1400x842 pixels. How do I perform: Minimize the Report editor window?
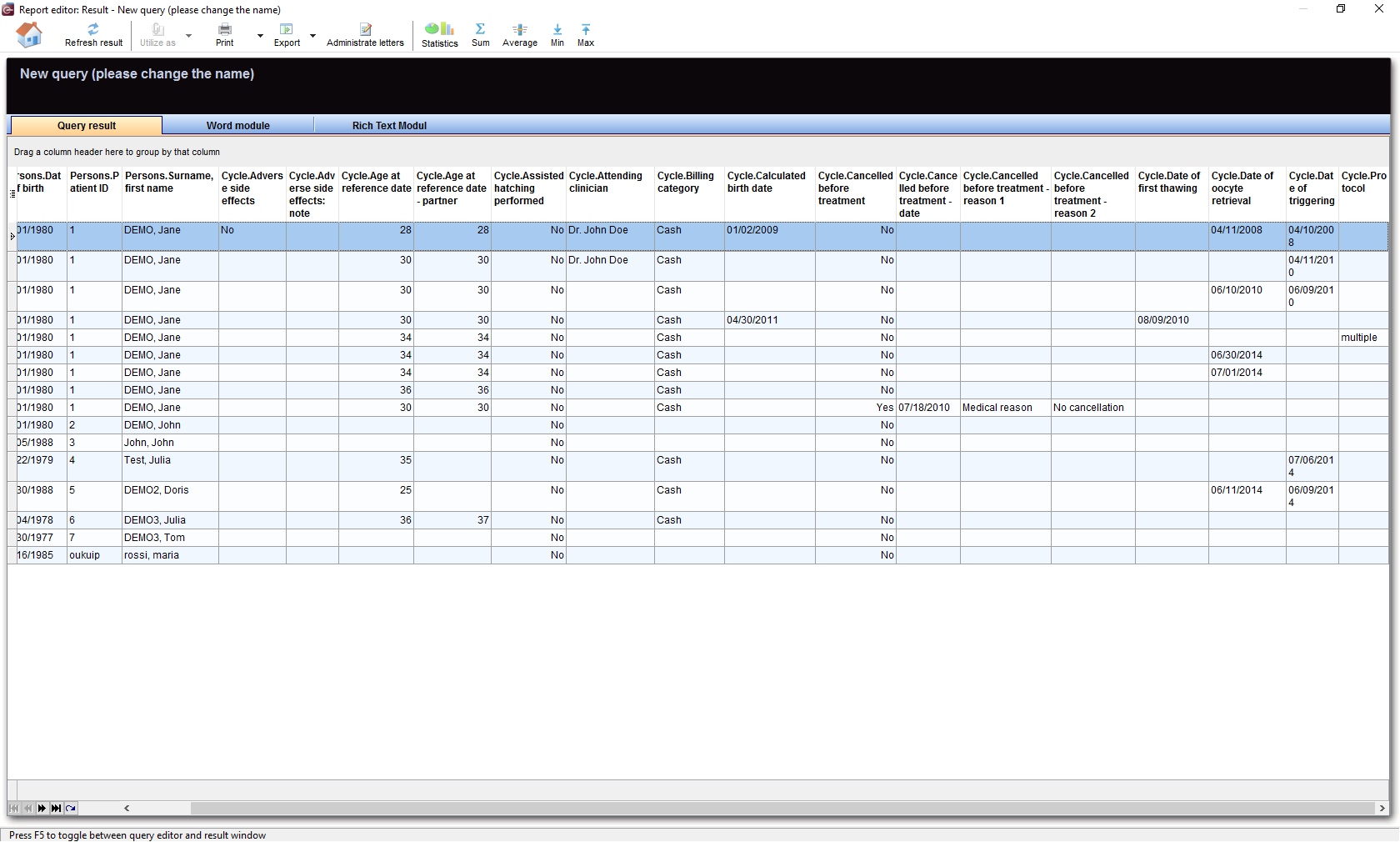1303,9
